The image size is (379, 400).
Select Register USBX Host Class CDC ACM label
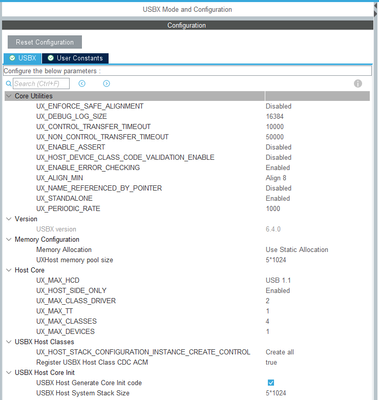pyautogui.click(x=92, y=362)
